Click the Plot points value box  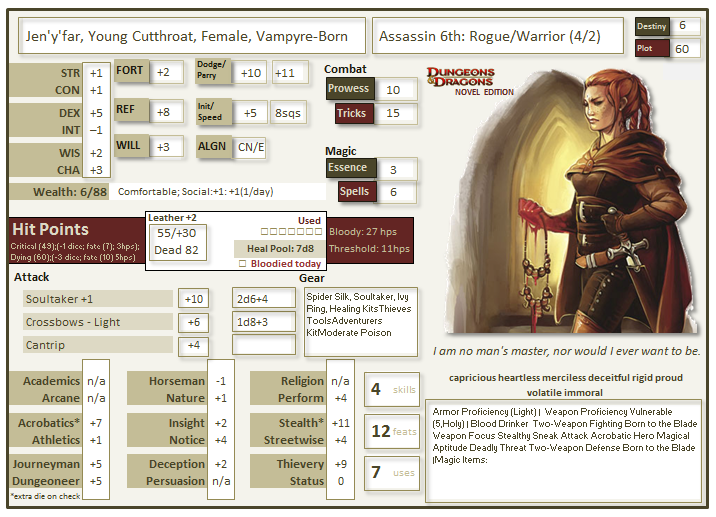click(x=686, y=48)
